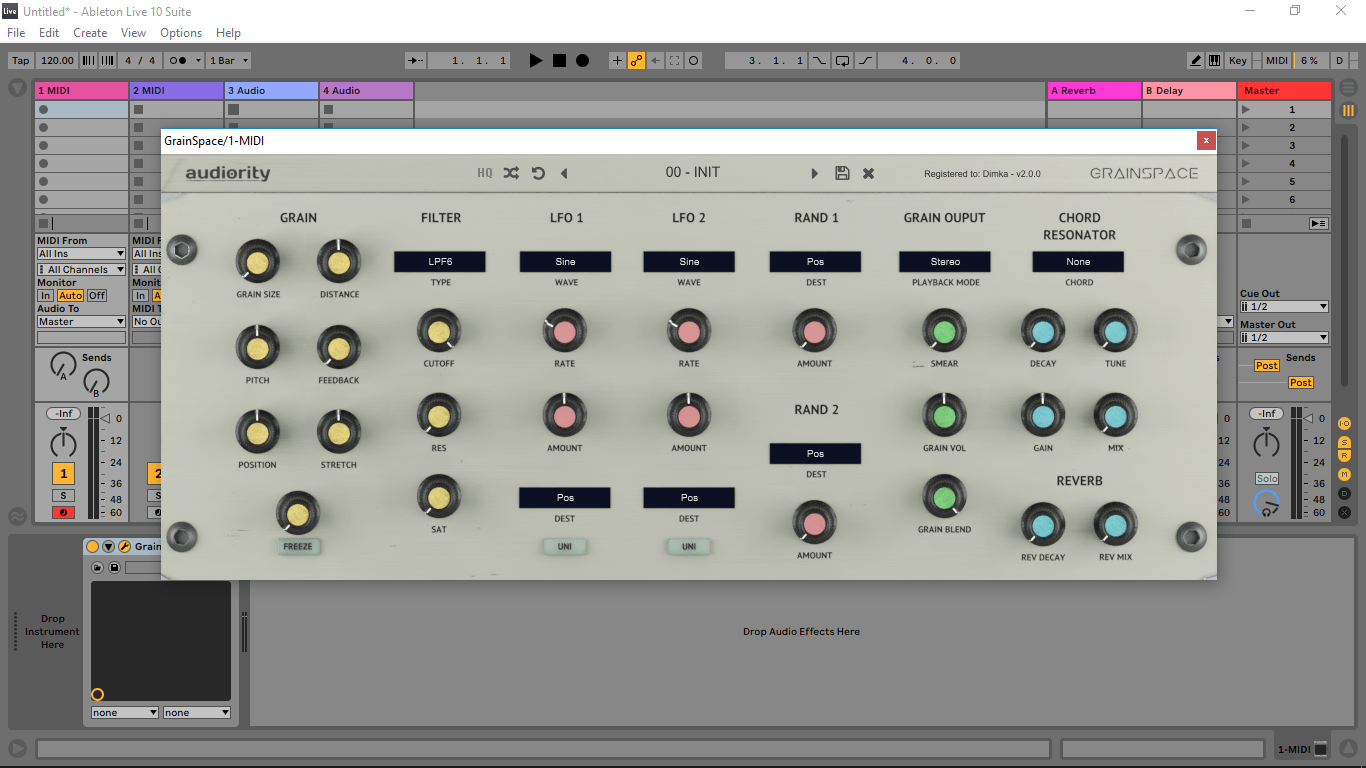Screen dimensions: 1366x768
Task: Open the PLAYBACK MODE dropdown showing Stereo
Action: click(x=944, y=262)
